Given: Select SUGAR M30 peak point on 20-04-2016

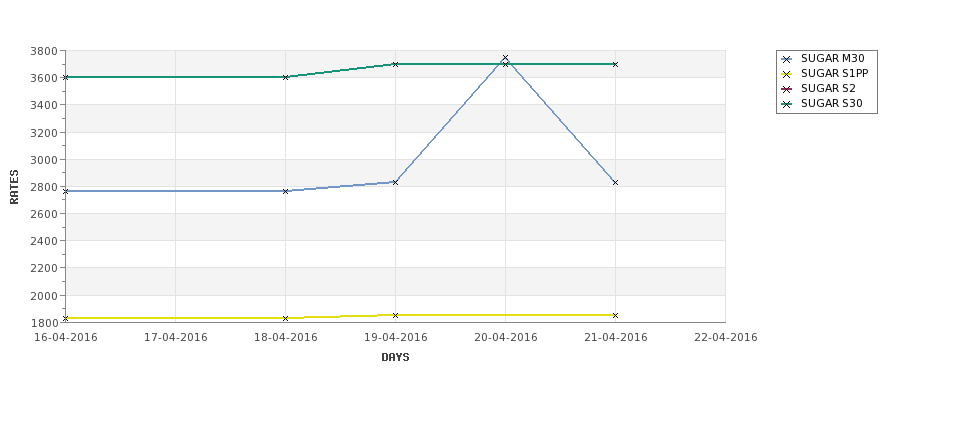Looking at the screenshot, I should (x=505, y=58).
